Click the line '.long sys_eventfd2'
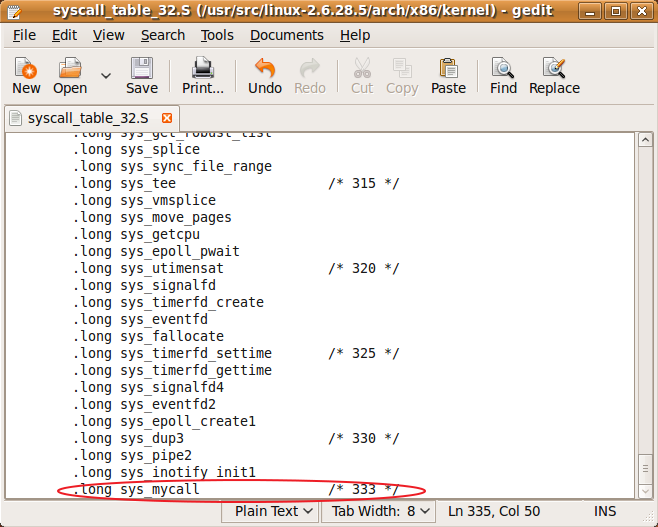Viewport: 658px width, 527px height. click(x=144, y=404)
